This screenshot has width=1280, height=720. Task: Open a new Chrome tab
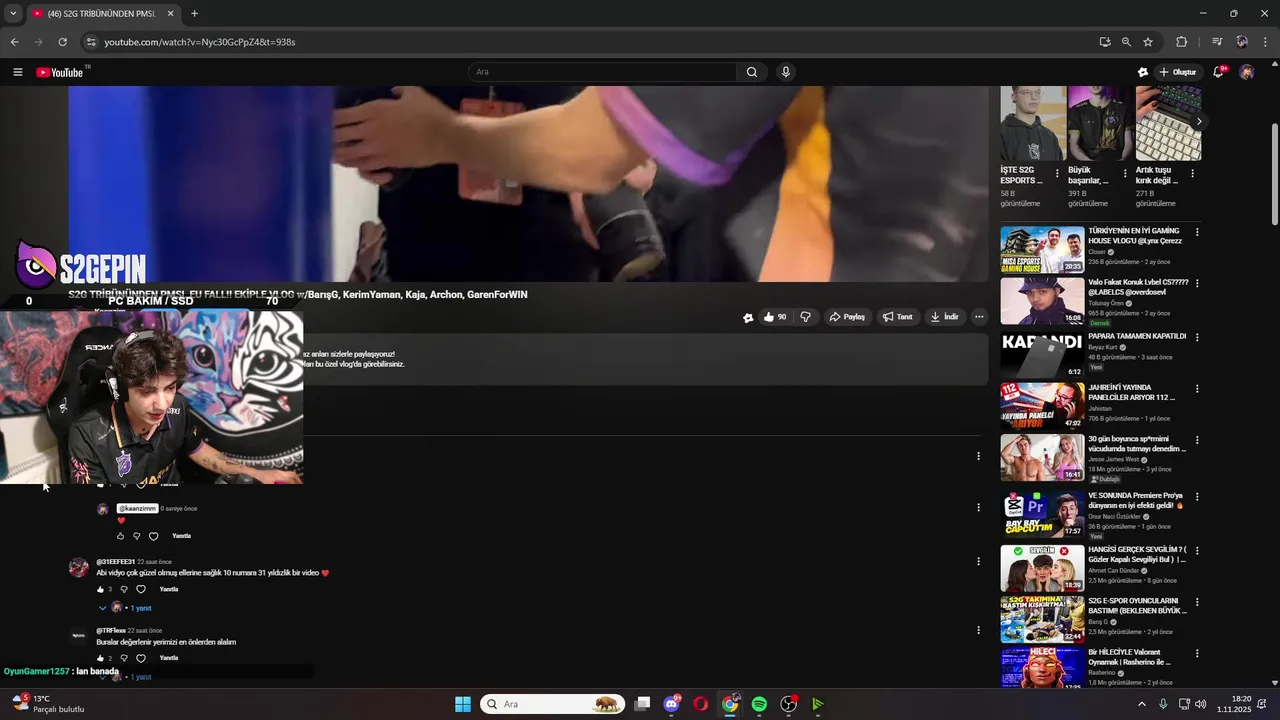point(194,14)
